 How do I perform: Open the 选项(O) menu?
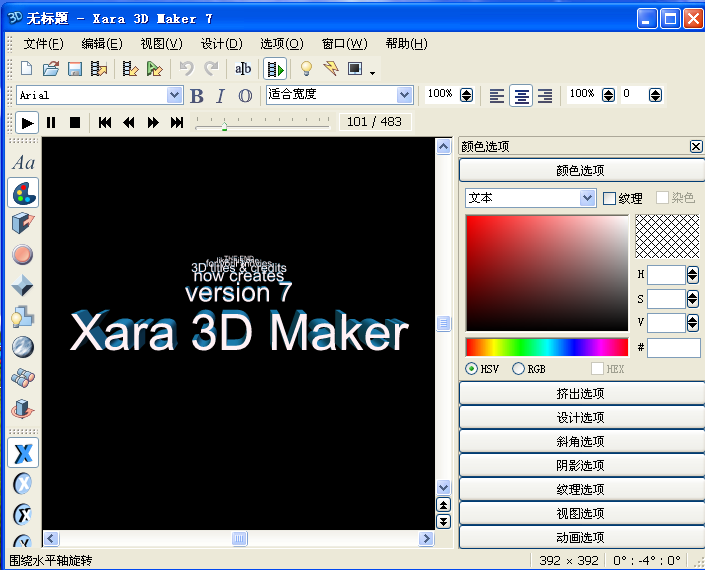pyautogui.click(x=282, y=44)
